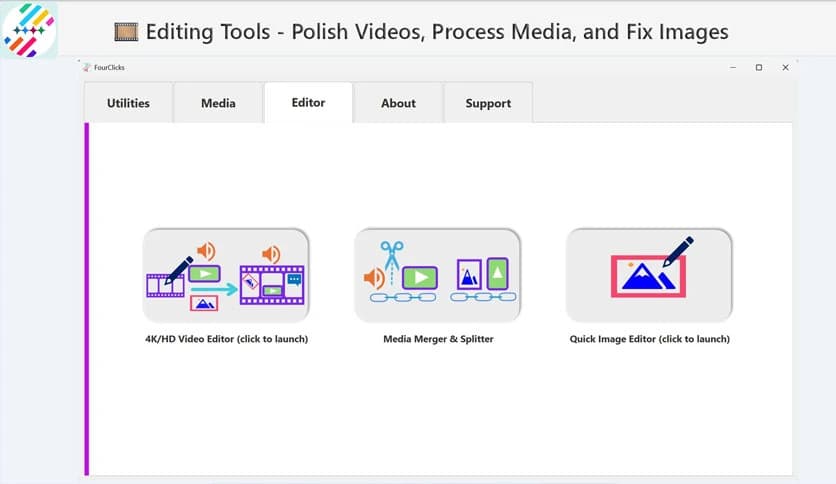Click the FourClicks title bar app icon
This screenshot has width=836, height=484.
[87, 67]
